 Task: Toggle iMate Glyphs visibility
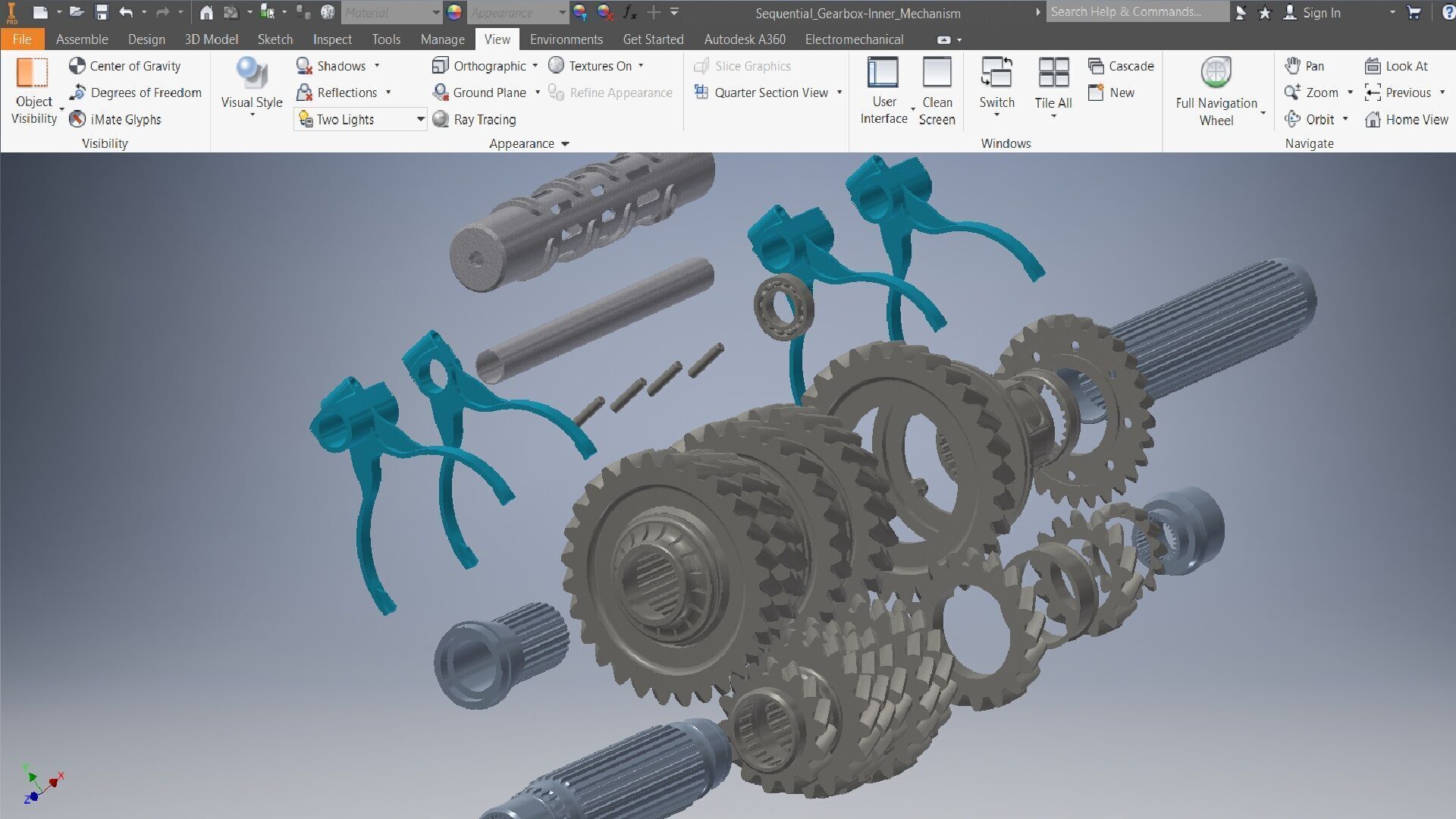115,119
